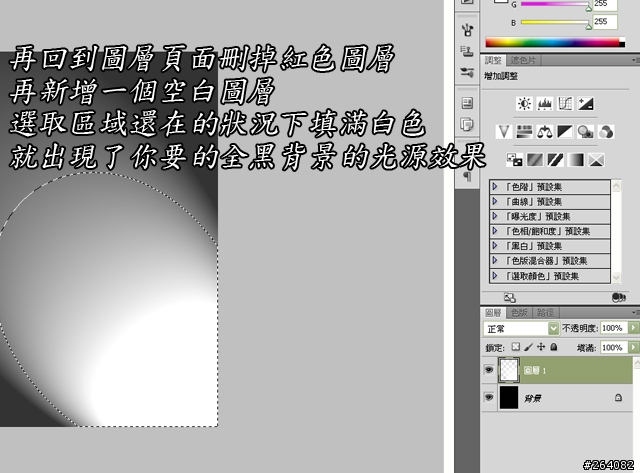The image size is (640, 473).
Task: Click the presets list scroll-down arrow
Action: click(x=616, y=277)
